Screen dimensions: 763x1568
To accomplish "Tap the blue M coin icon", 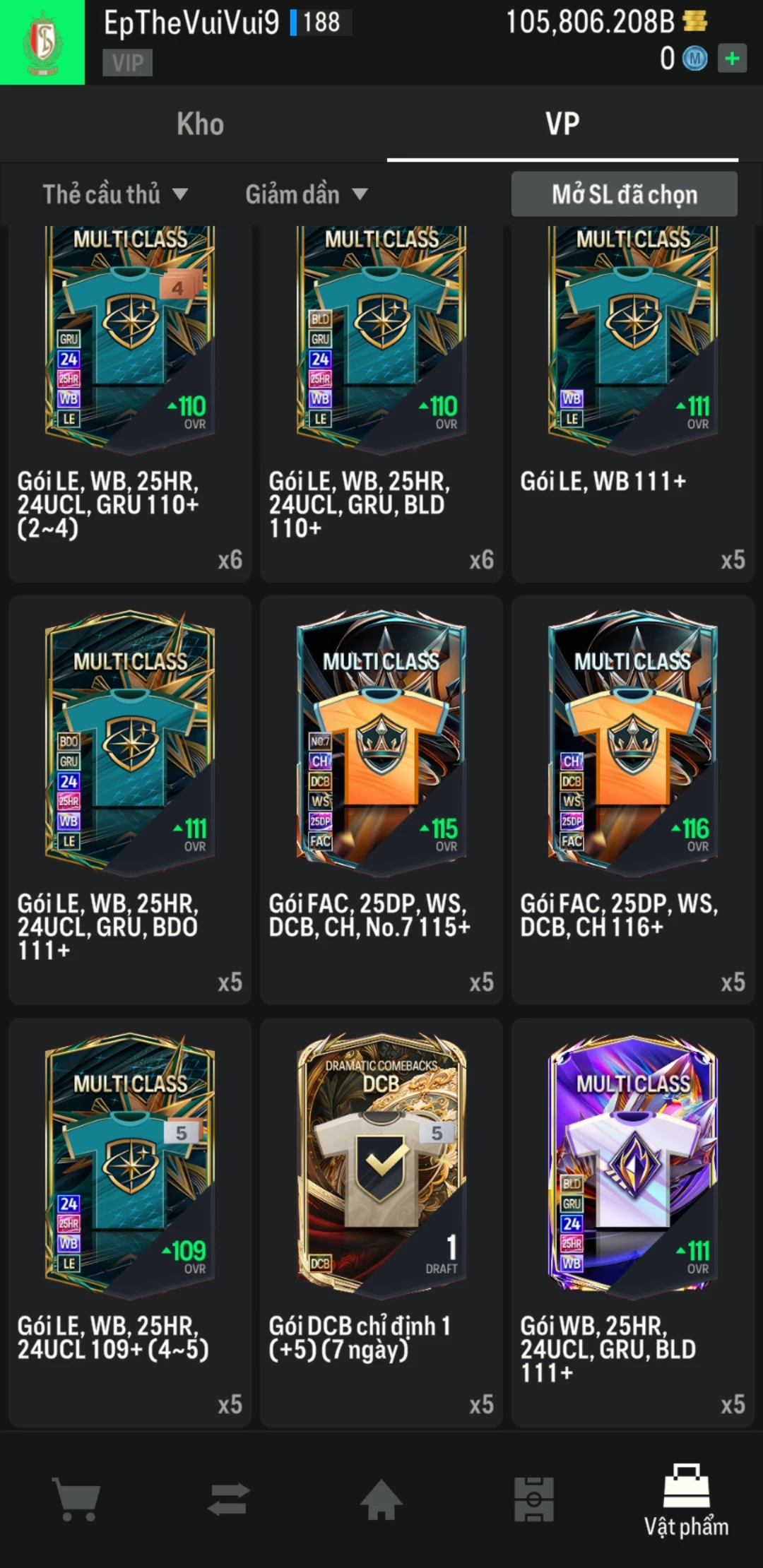I will [694, 59].
